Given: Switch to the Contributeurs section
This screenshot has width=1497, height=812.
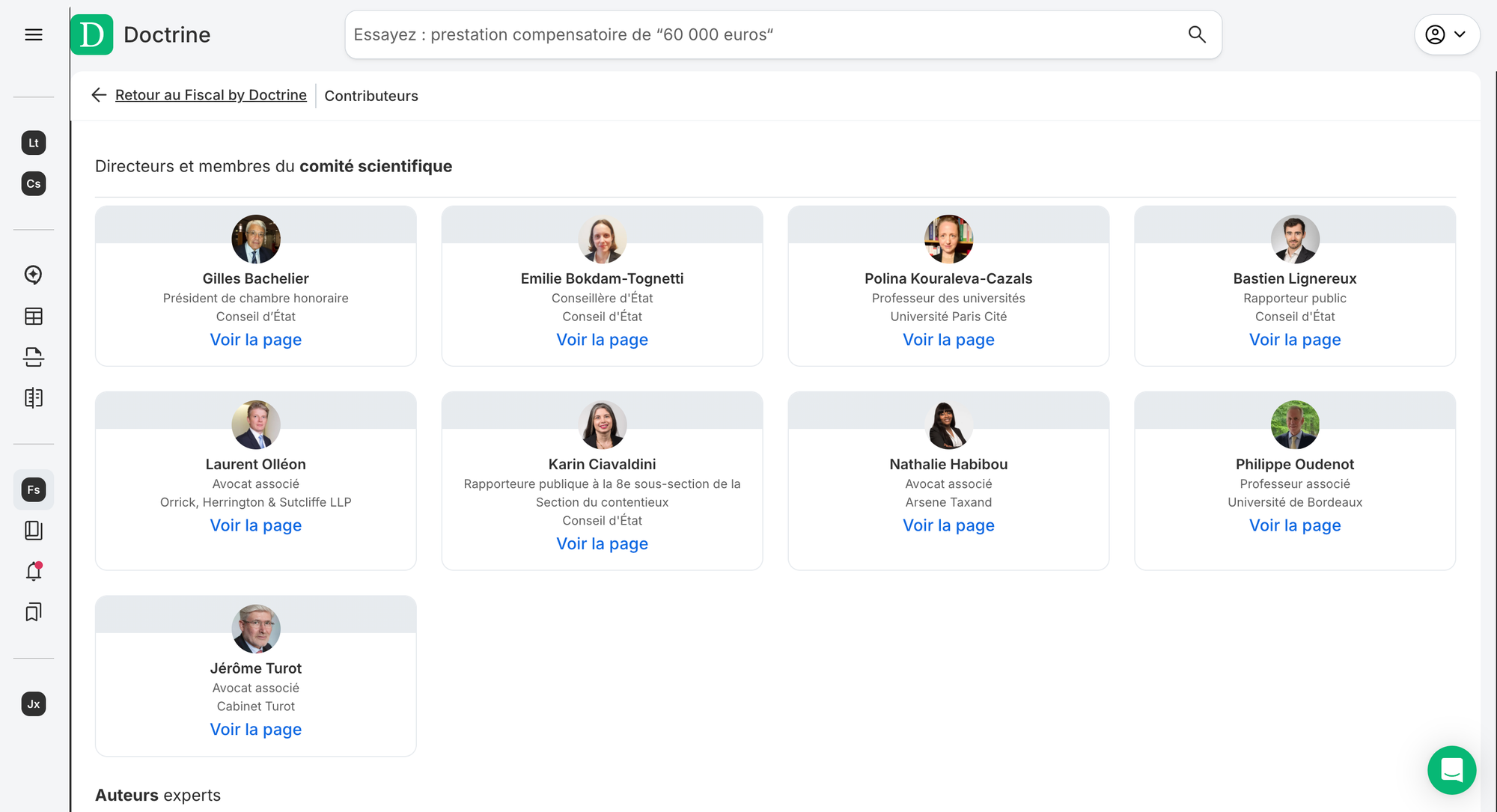Looking at the screenshot, I should [371, 96].
